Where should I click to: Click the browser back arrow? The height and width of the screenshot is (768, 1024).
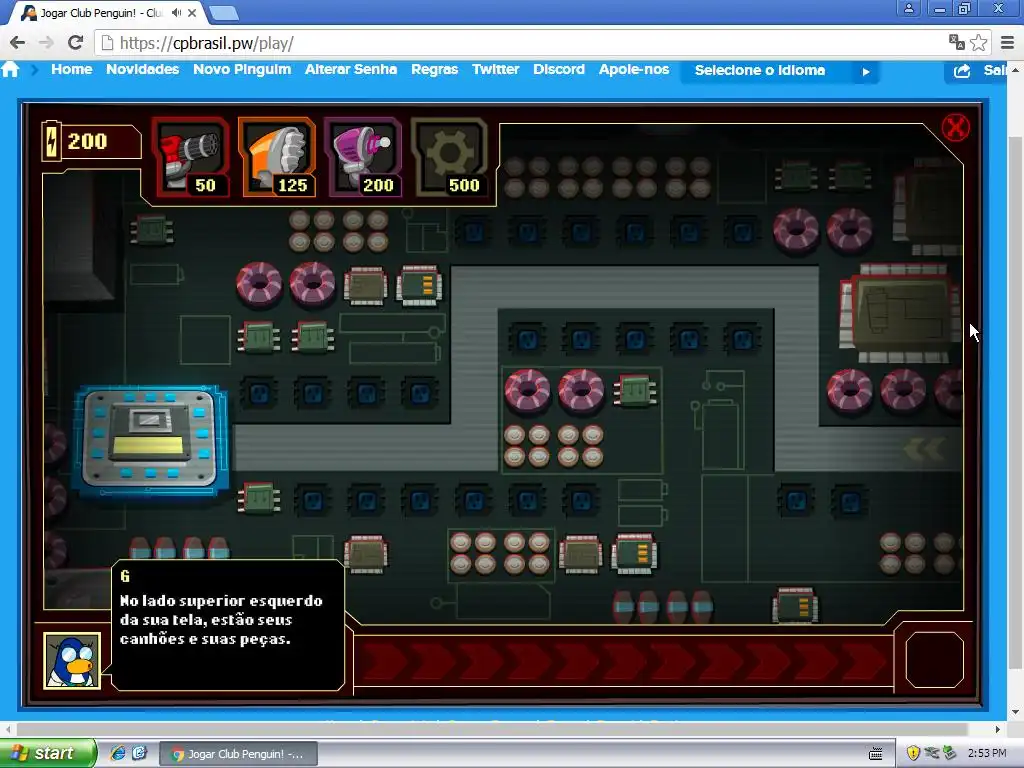tap(18, 43)
